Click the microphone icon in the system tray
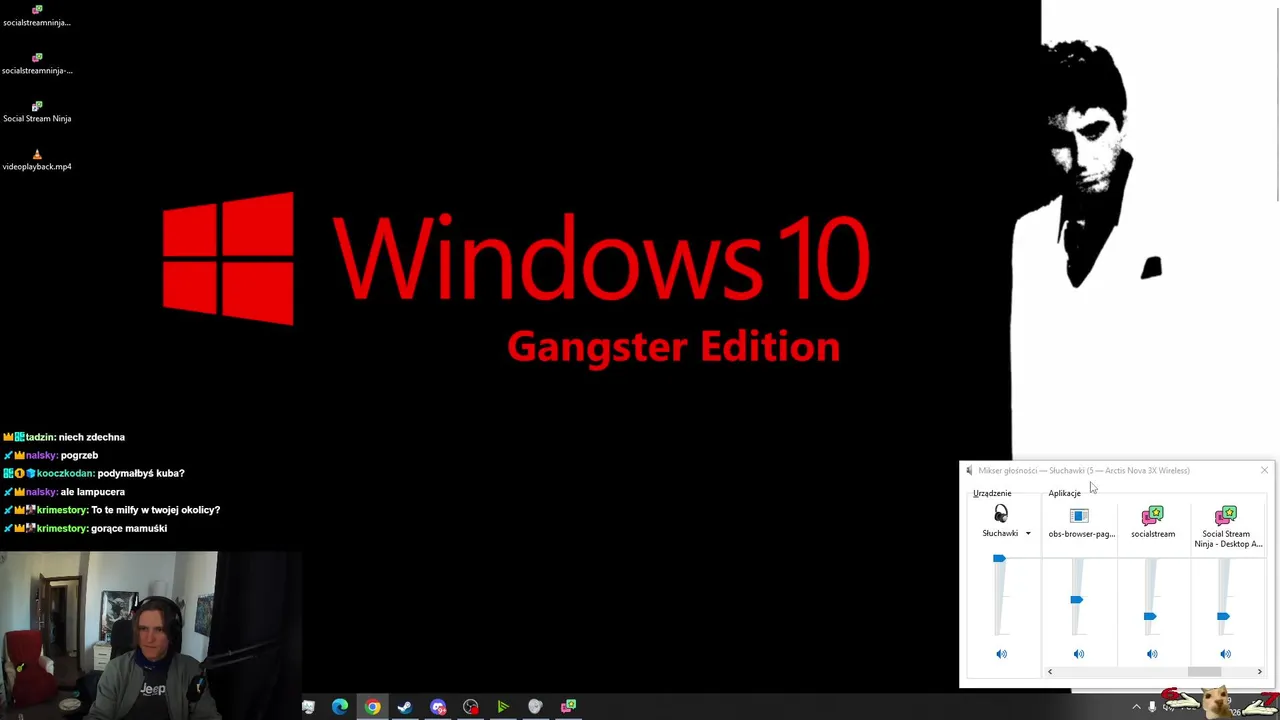The width and height of the screenshot is (1280, 720). click(x=1152, y=707)
